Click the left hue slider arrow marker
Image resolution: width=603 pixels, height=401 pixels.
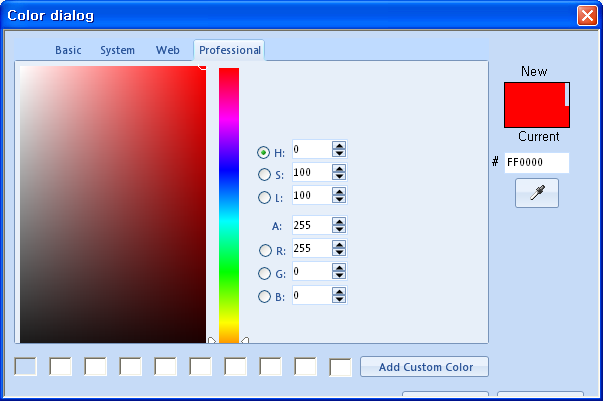[x=212, y=340]
